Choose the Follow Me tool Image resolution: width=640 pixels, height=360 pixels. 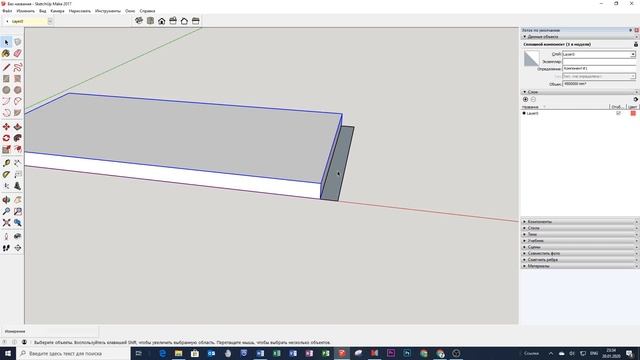tap(18, 138)
